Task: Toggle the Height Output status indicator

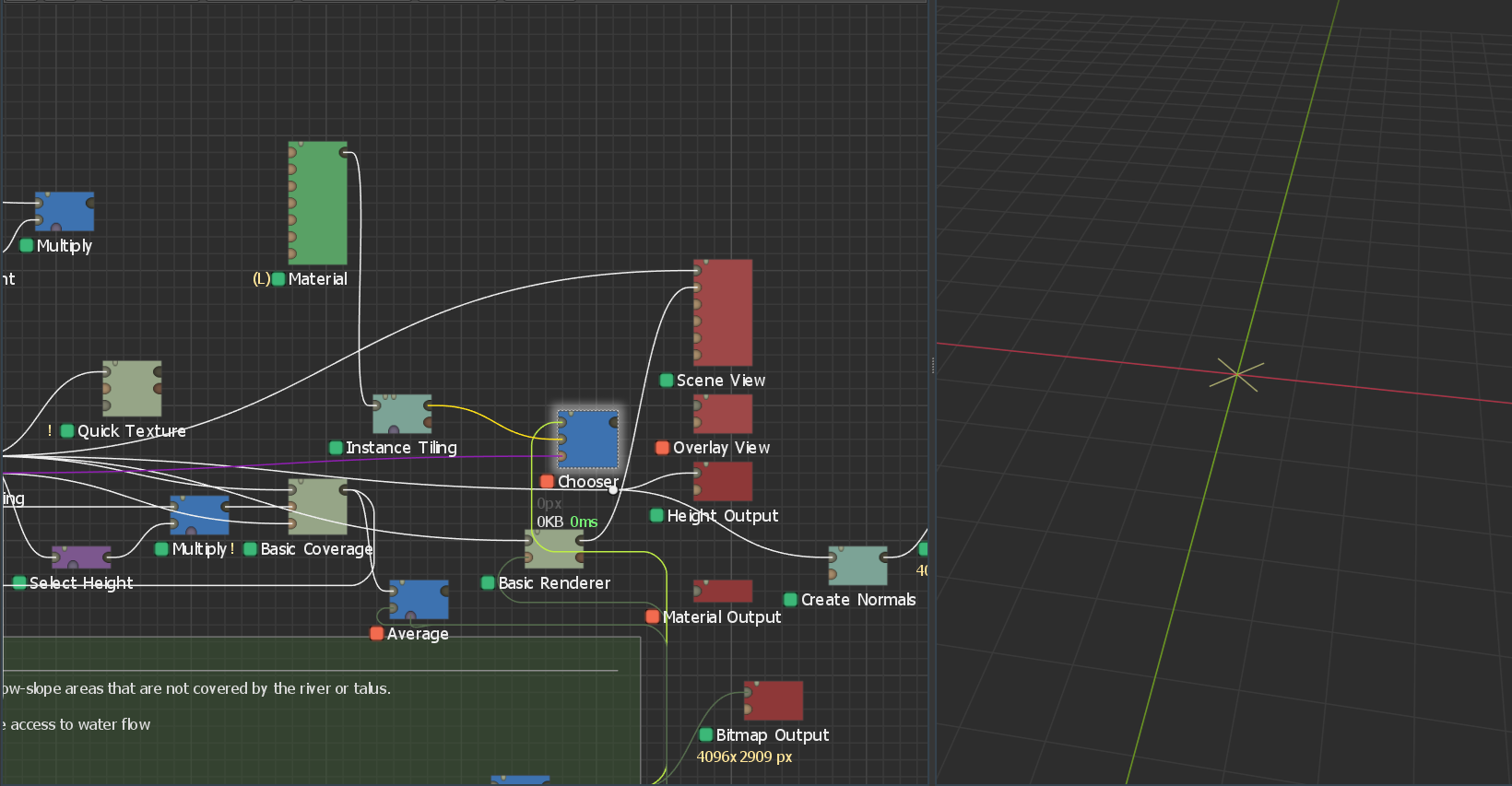Action: point(657,515)
